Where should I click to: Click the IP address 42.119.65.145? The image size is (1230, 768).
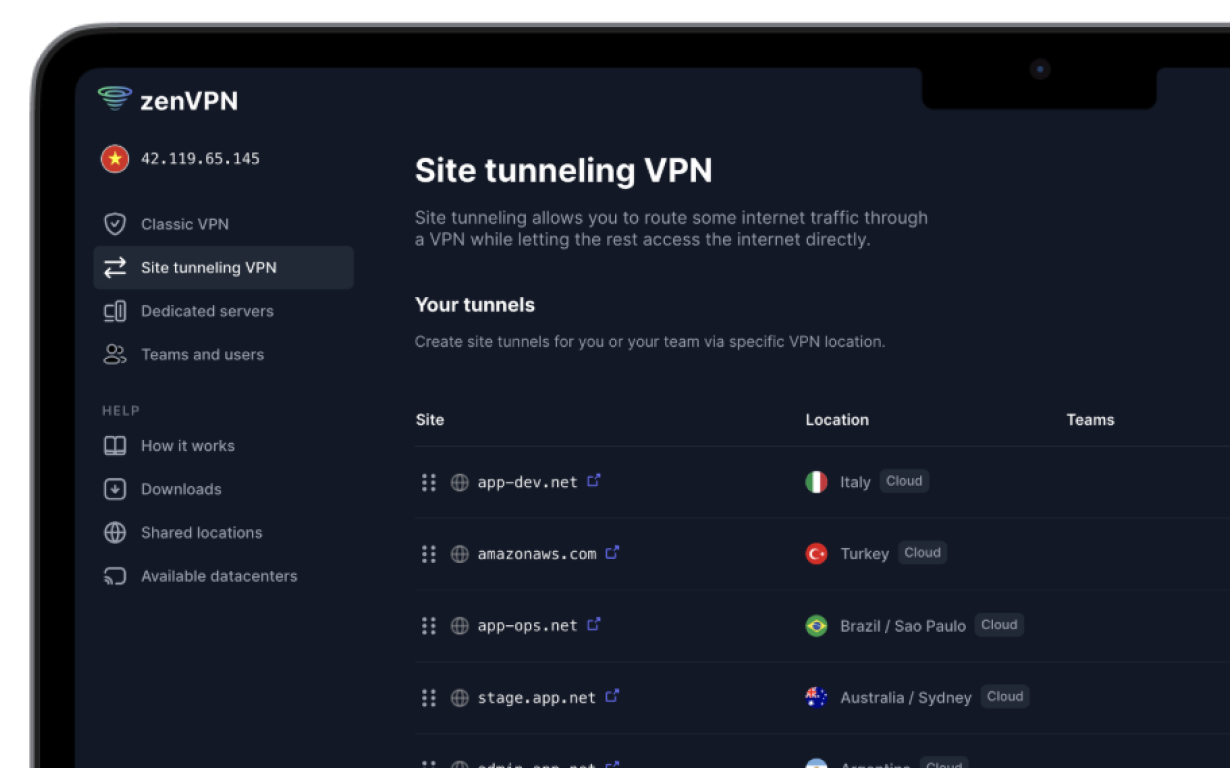coord(200,159)
